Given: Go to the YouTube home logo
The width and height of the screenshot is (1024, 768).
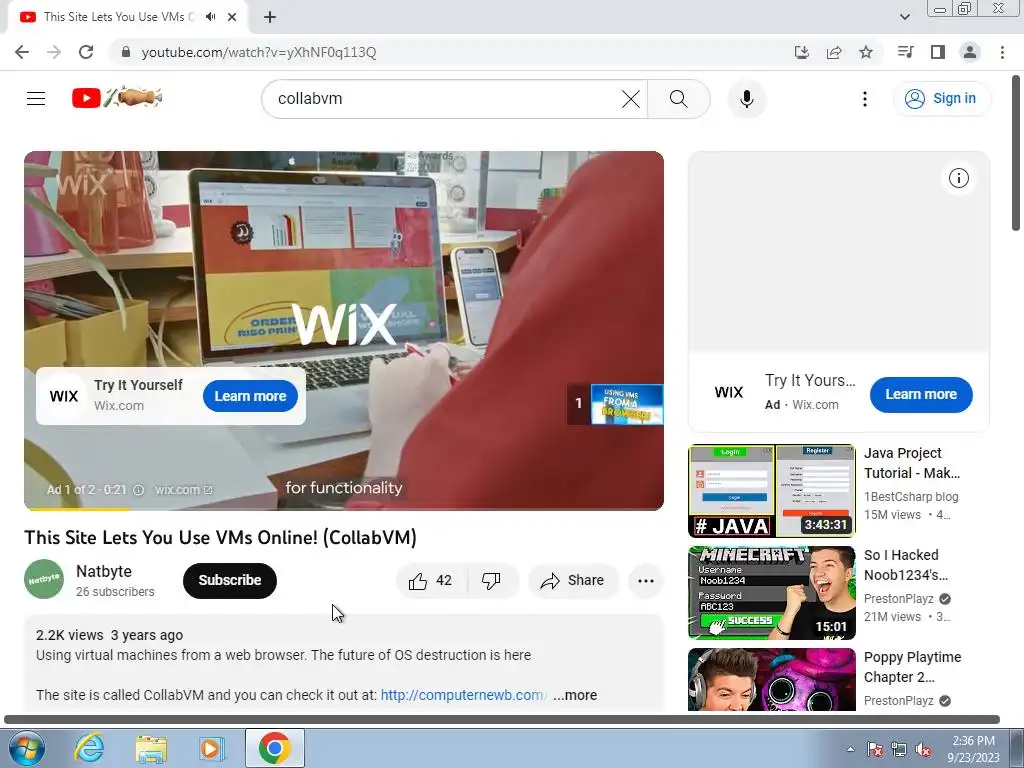Looking at the screenshot, I should [117, 98].
